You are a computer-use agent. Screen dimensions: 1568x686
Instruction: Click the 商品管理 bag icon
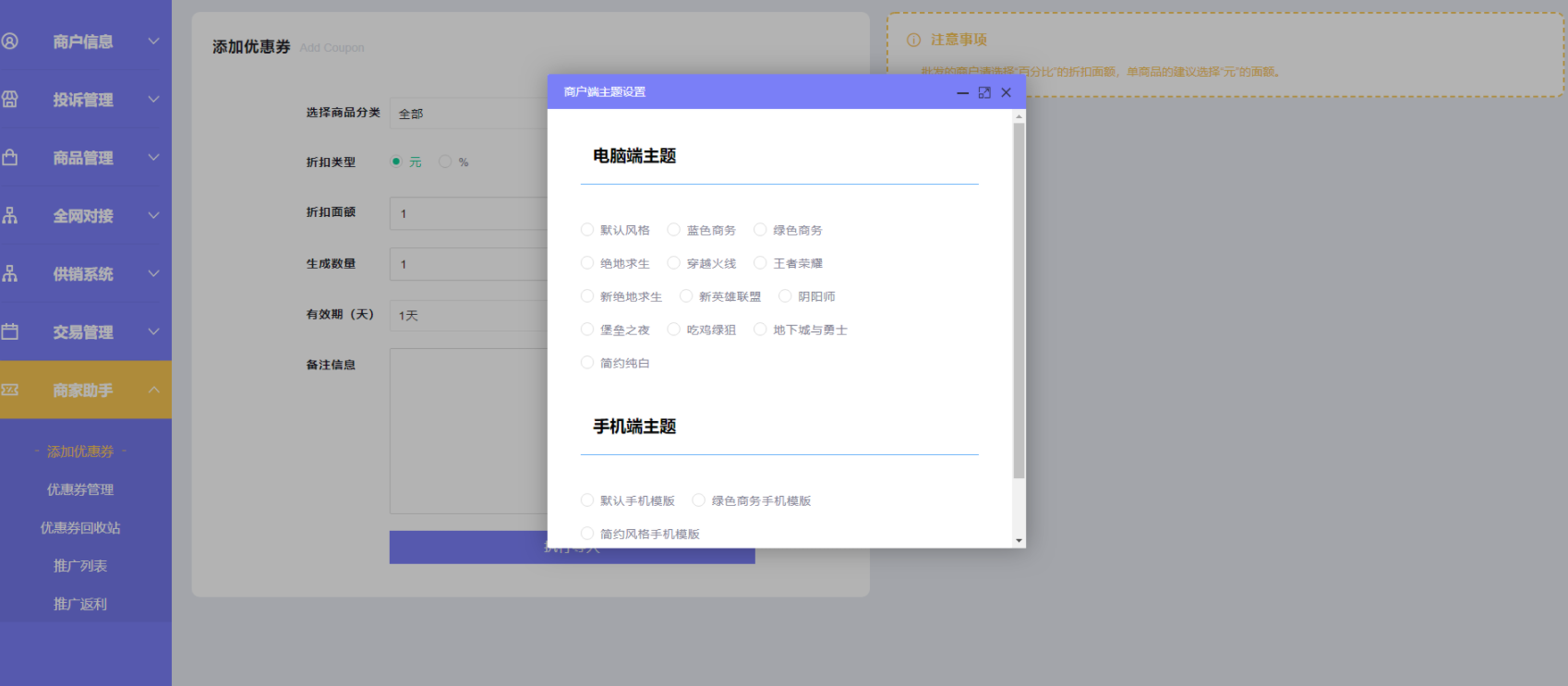pyautogui.click(x=10, y=158)
